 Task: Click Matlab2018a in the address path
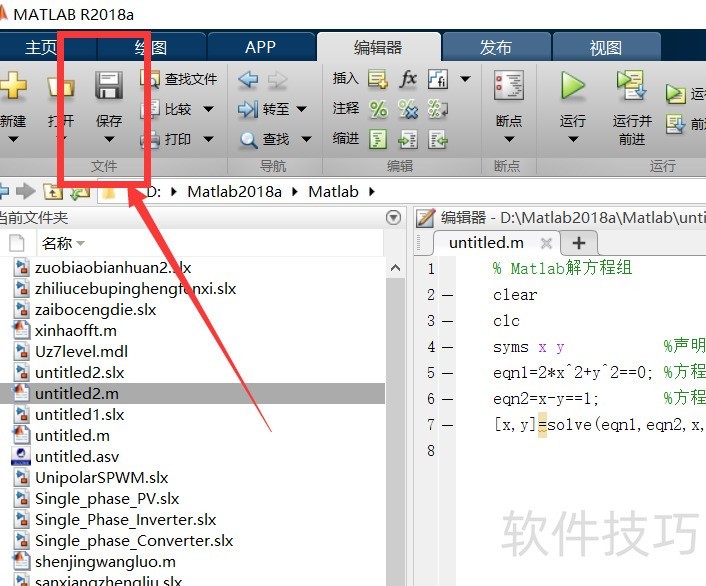tap(234, 192)
